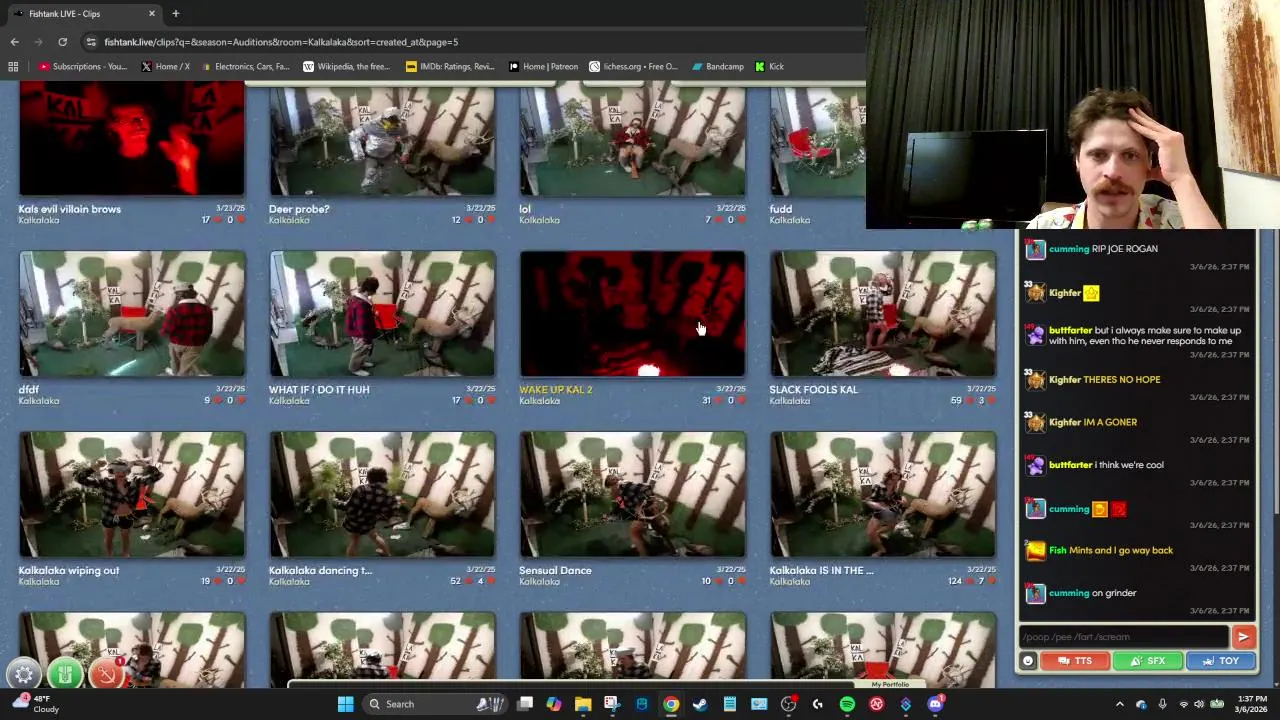Open the emoji picker in chat
Viewport: 1280px width, 720px height.
click(x=1027, y=661)
